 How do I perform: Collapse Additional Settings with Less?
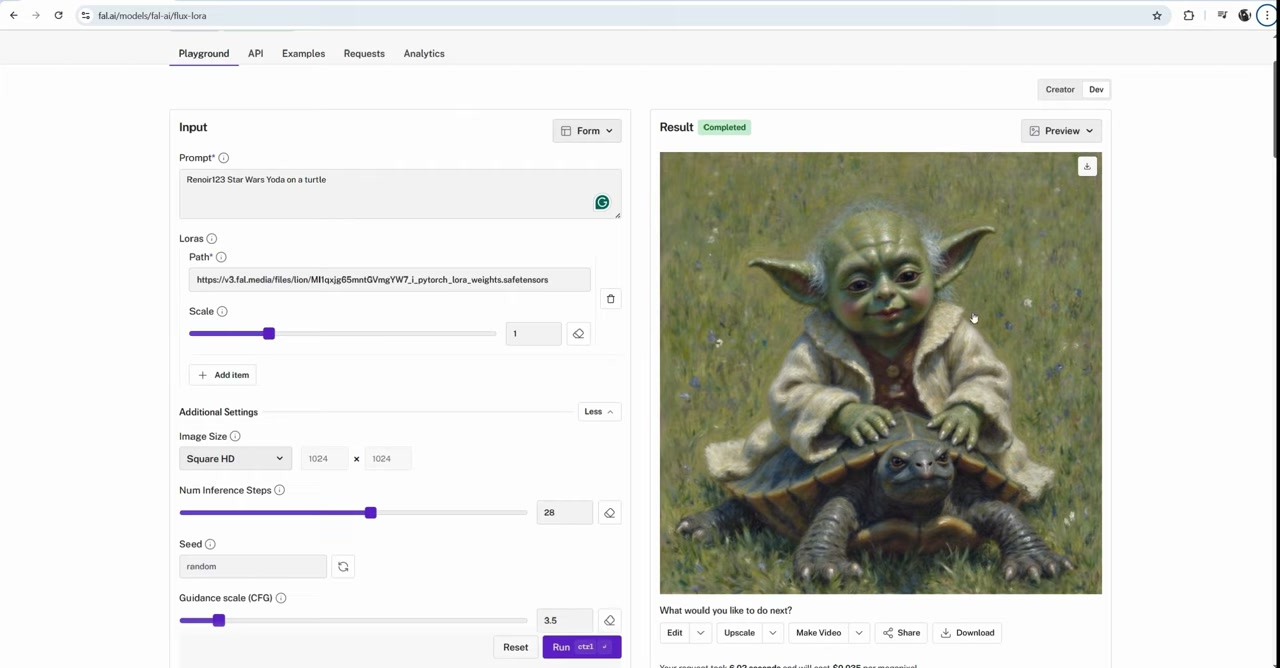click(x=599, y=412)
